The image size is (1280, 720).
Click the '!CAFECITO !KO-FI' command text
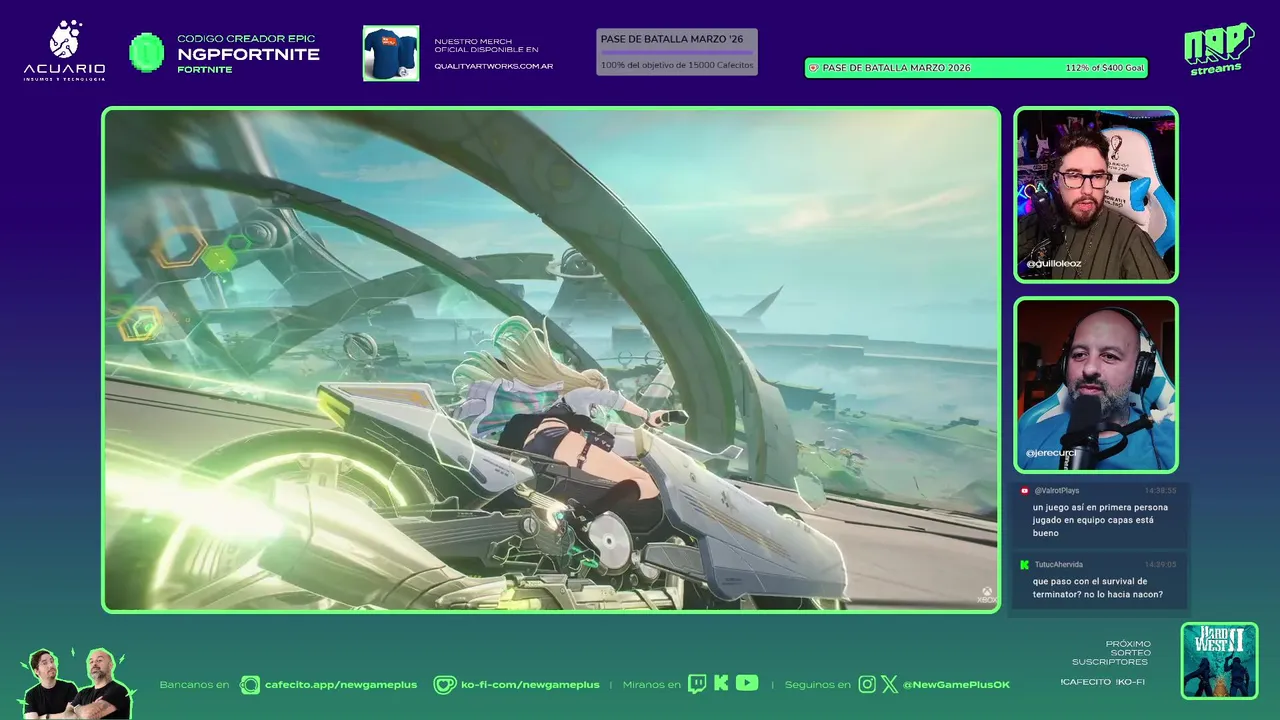tap(1103, 682)
